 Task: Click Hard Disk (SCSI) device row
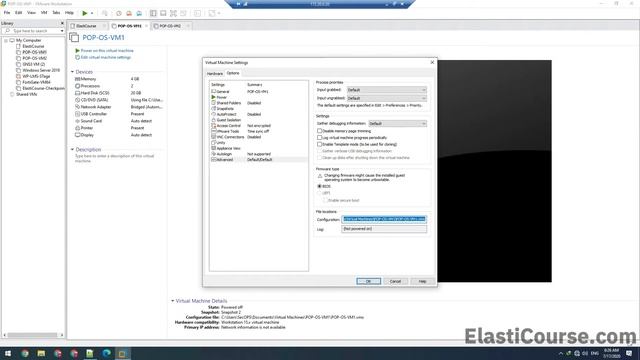click(x=118, y=93)
